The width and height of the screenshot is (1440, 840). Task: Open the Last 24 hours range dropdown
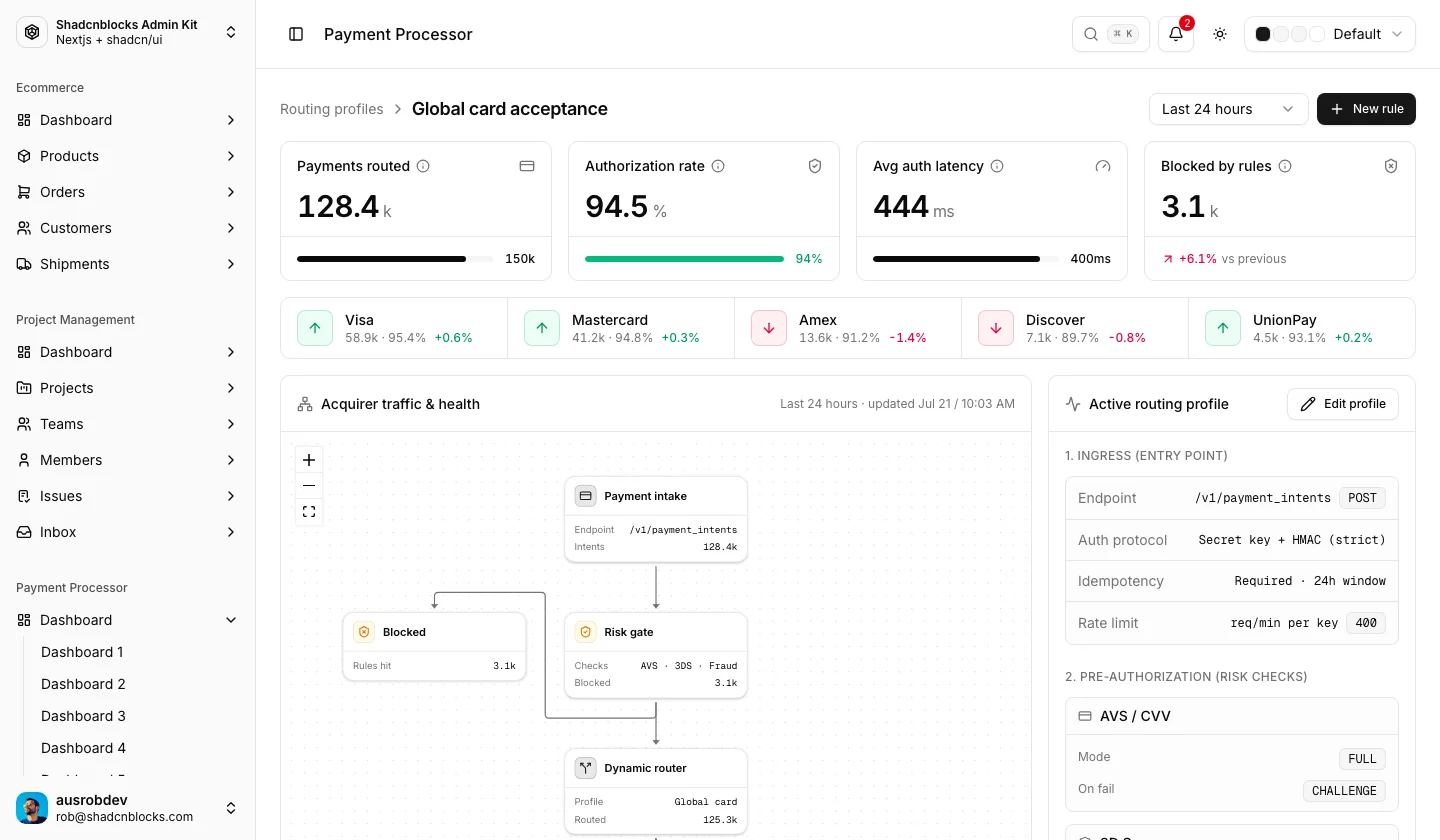pyautogui.click(x=1229, y=109)
